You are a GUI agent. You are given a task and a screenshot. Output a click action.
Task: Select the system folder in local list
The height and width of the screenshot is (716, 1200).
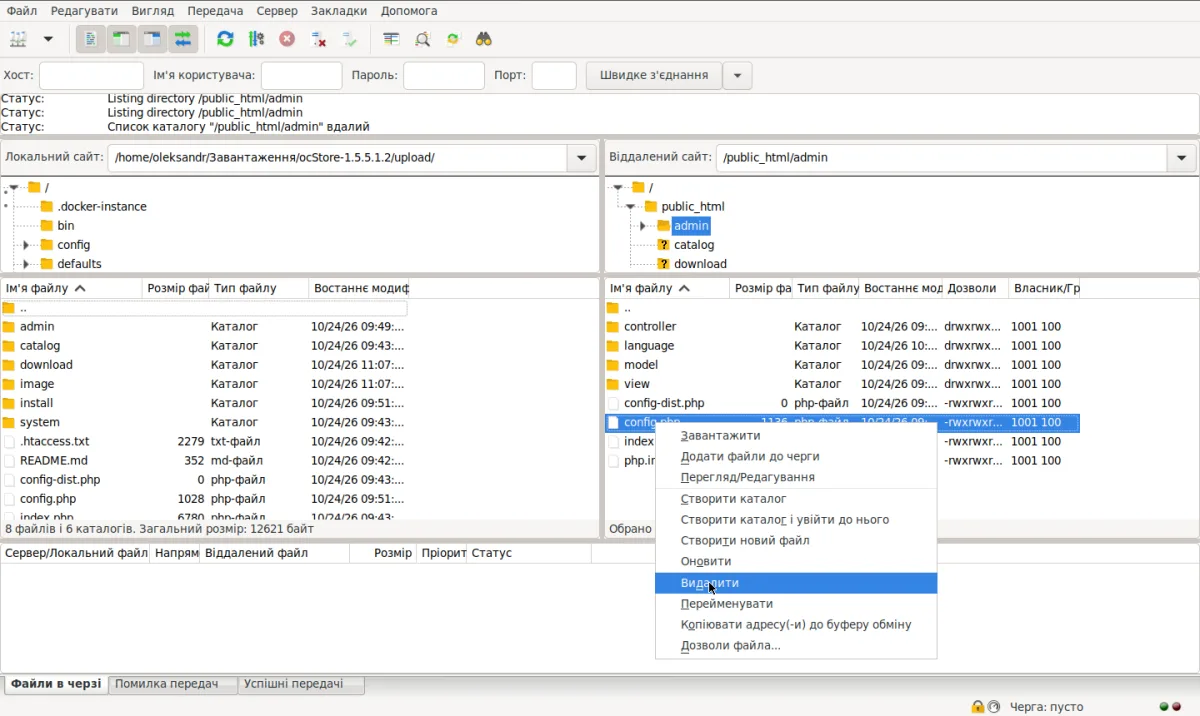(x=204, y=423)
